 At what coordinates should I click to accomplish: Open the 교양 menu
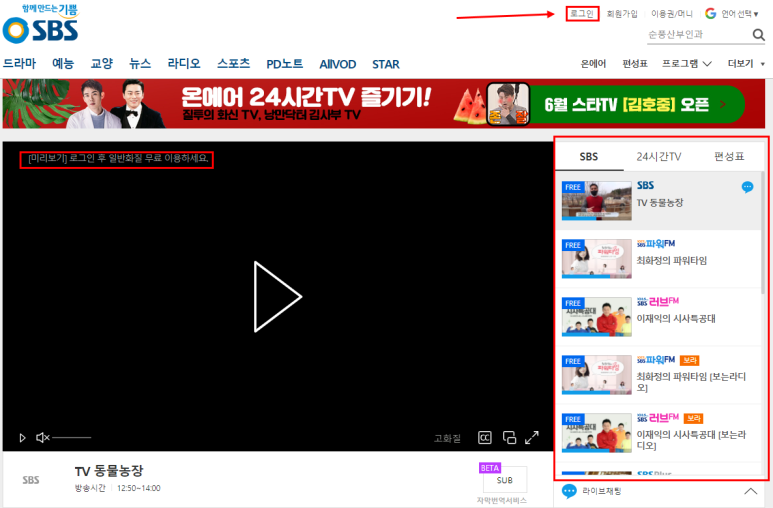click(x=102, y=64)
